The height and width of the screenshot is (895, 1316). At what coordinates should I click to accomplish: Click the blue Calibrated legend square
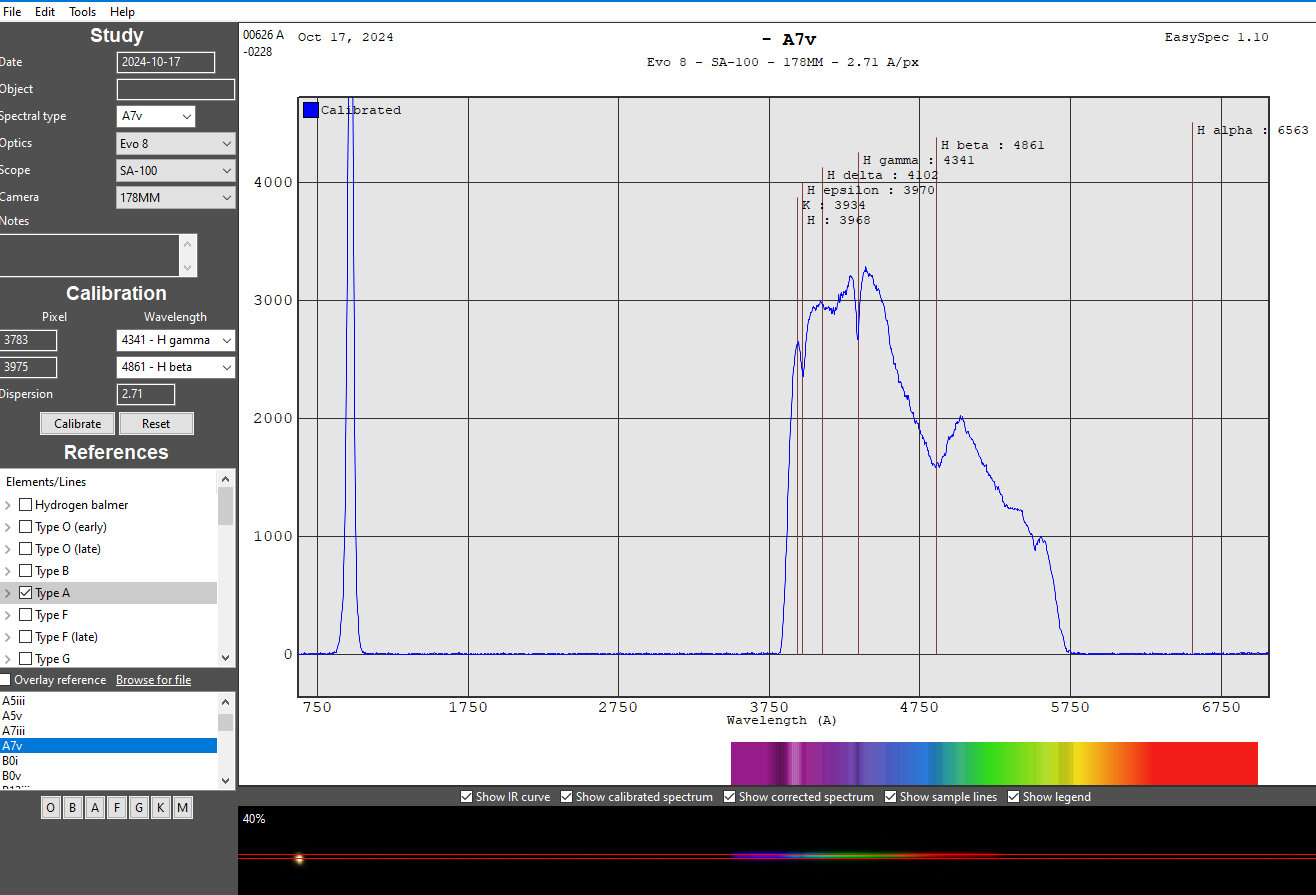point(310,110)
